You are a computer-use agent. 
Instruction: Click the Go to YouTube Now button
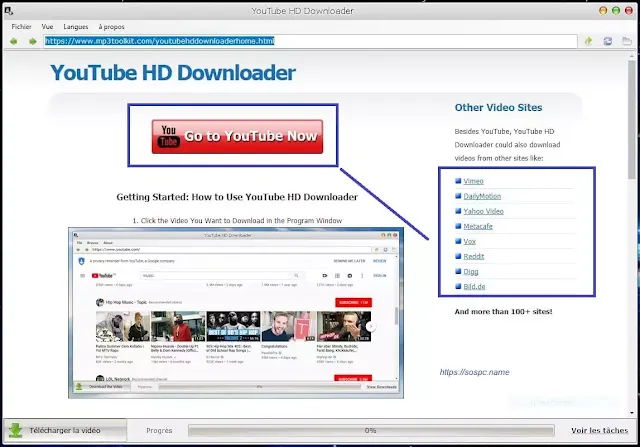pyautogui.click(x=237, y=136)
